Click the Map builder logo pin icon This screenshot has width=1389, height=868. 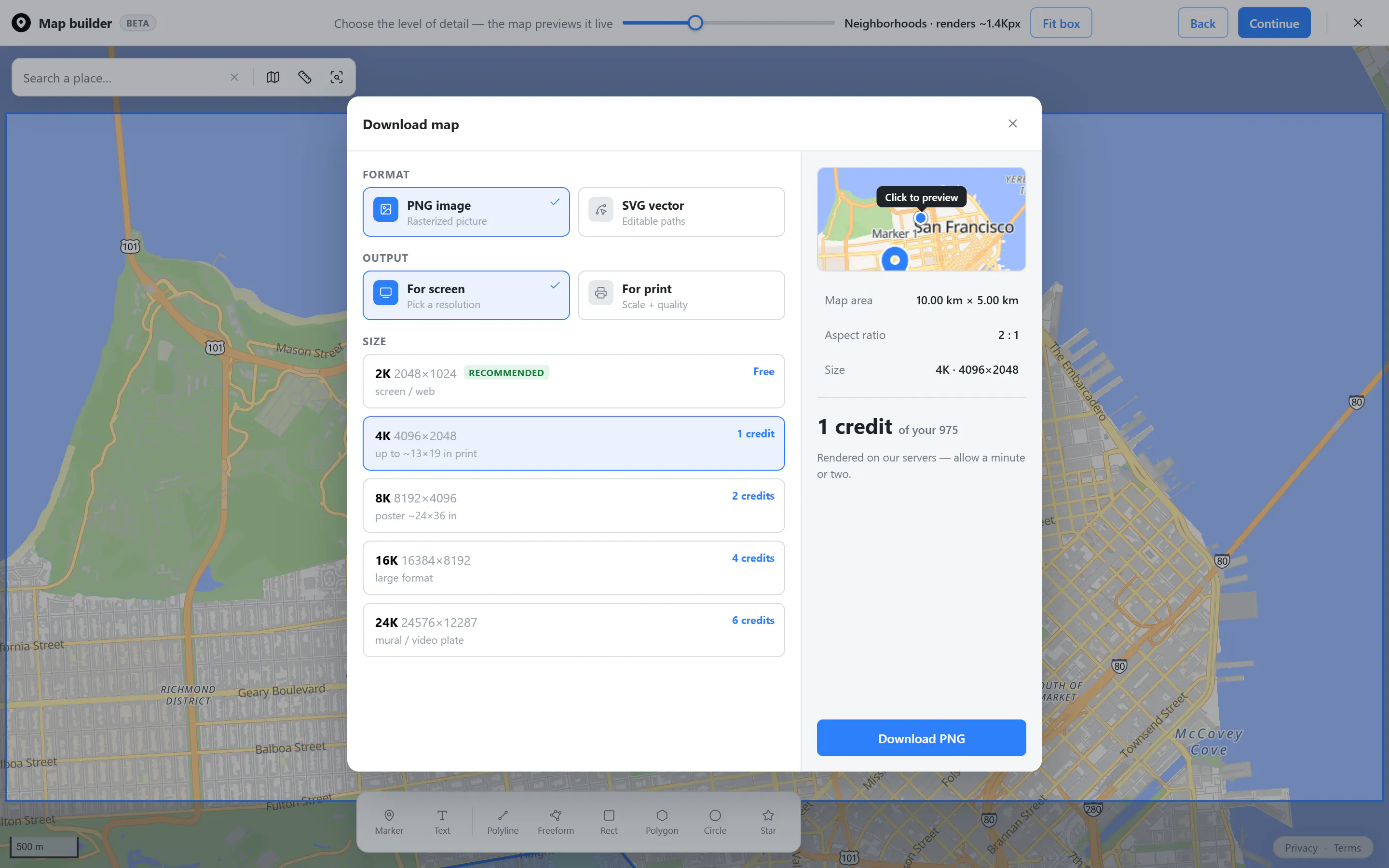[x=21, y=23]
